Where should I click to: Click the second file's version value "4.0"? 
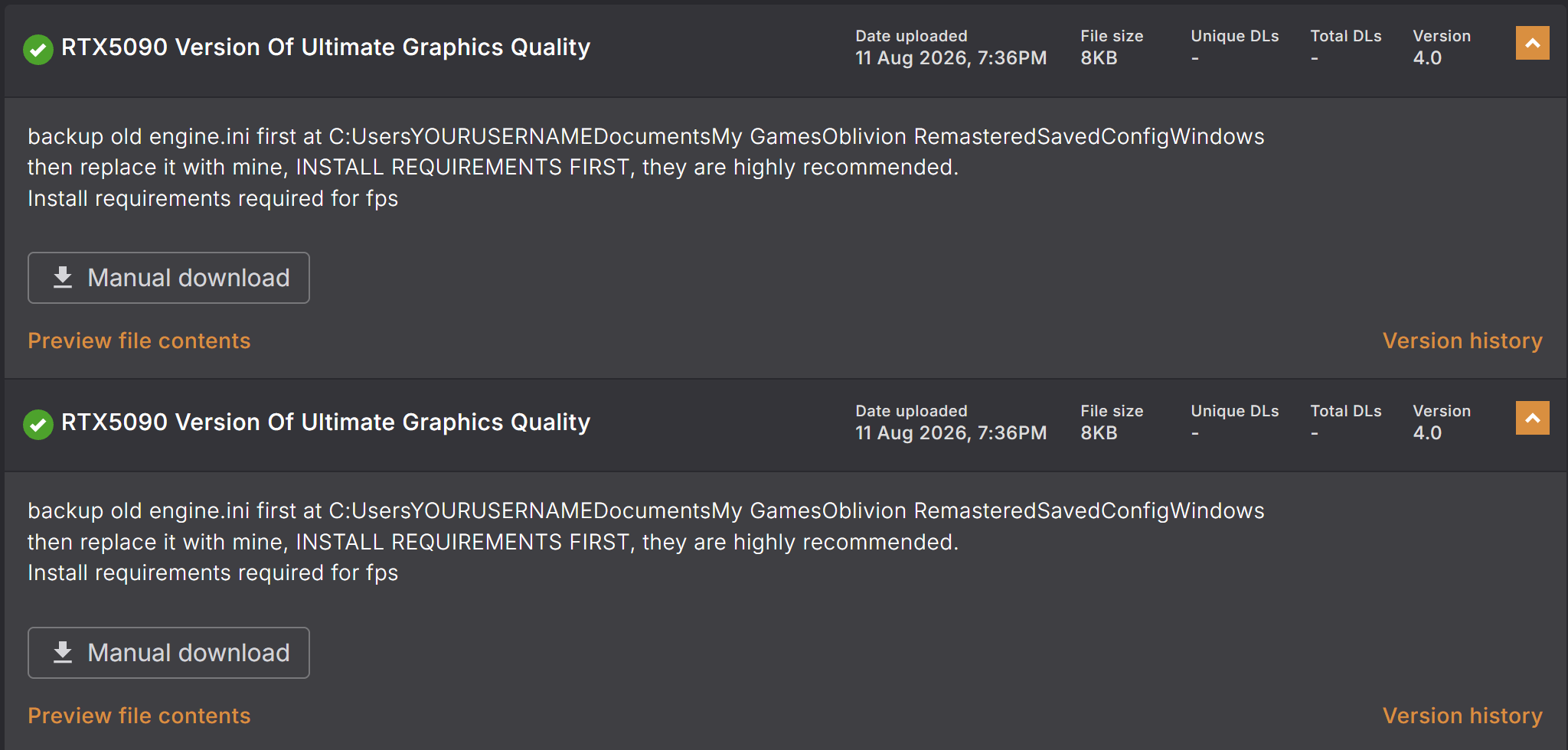point(1427,433)
